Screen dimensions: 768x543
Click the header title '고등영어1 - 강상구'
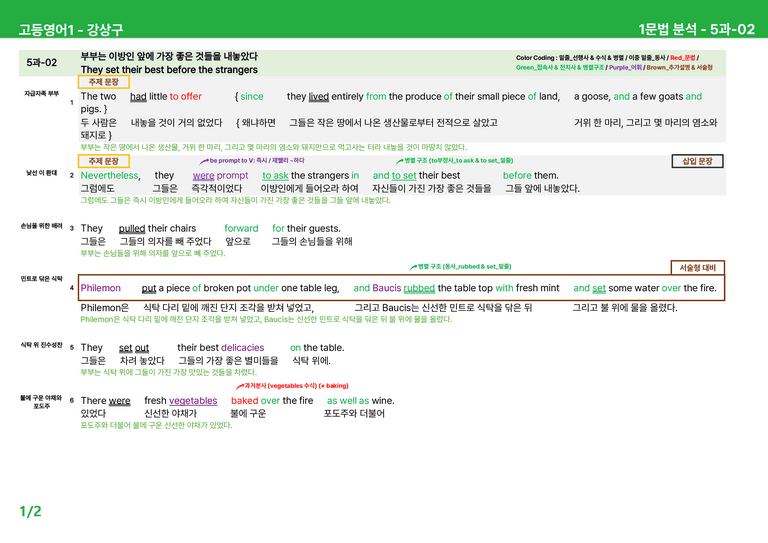[71, 29]
